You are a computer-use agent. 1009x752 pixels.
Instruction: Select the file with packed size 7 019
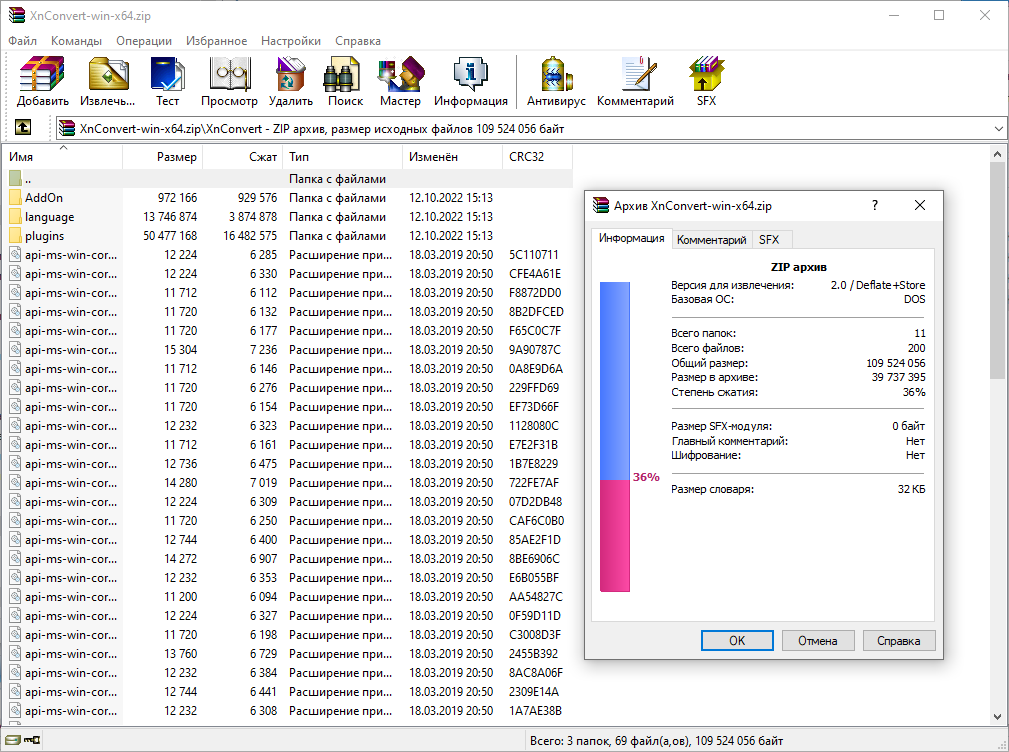(287, 483)
